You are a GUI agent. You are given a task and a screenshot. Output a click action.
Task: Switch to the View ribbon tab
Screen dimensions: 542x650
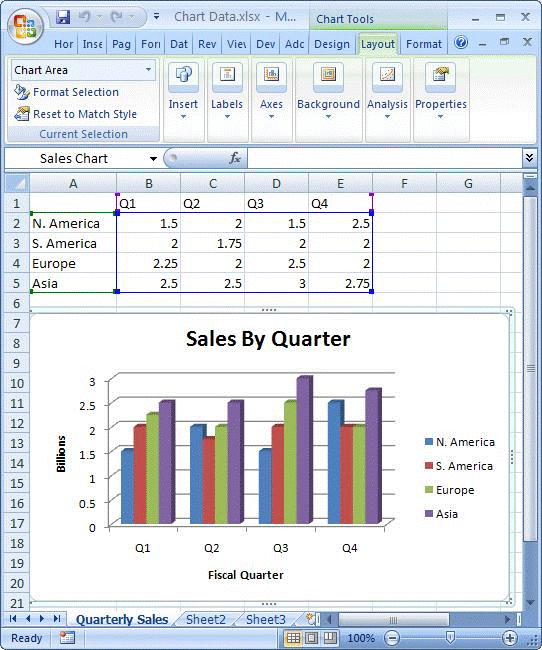[236, 44]
